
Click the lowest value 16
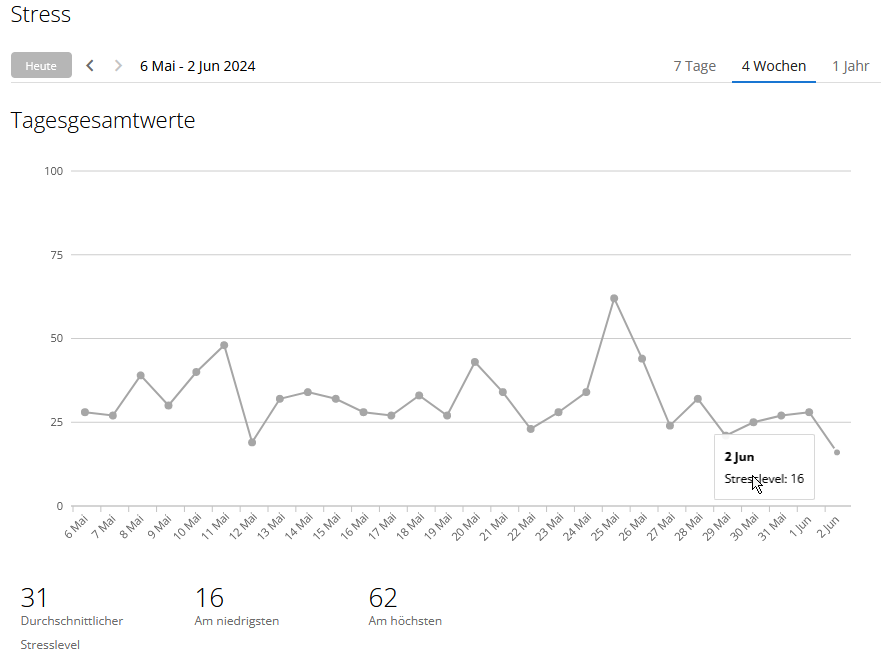coord(209,598)
